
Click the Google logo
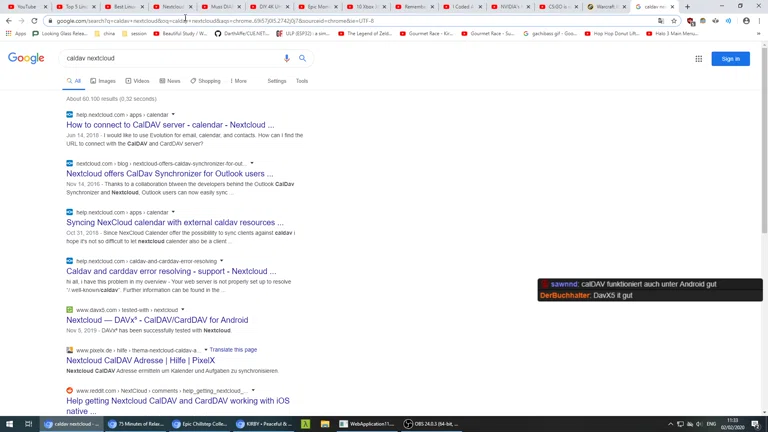point(26,58)
